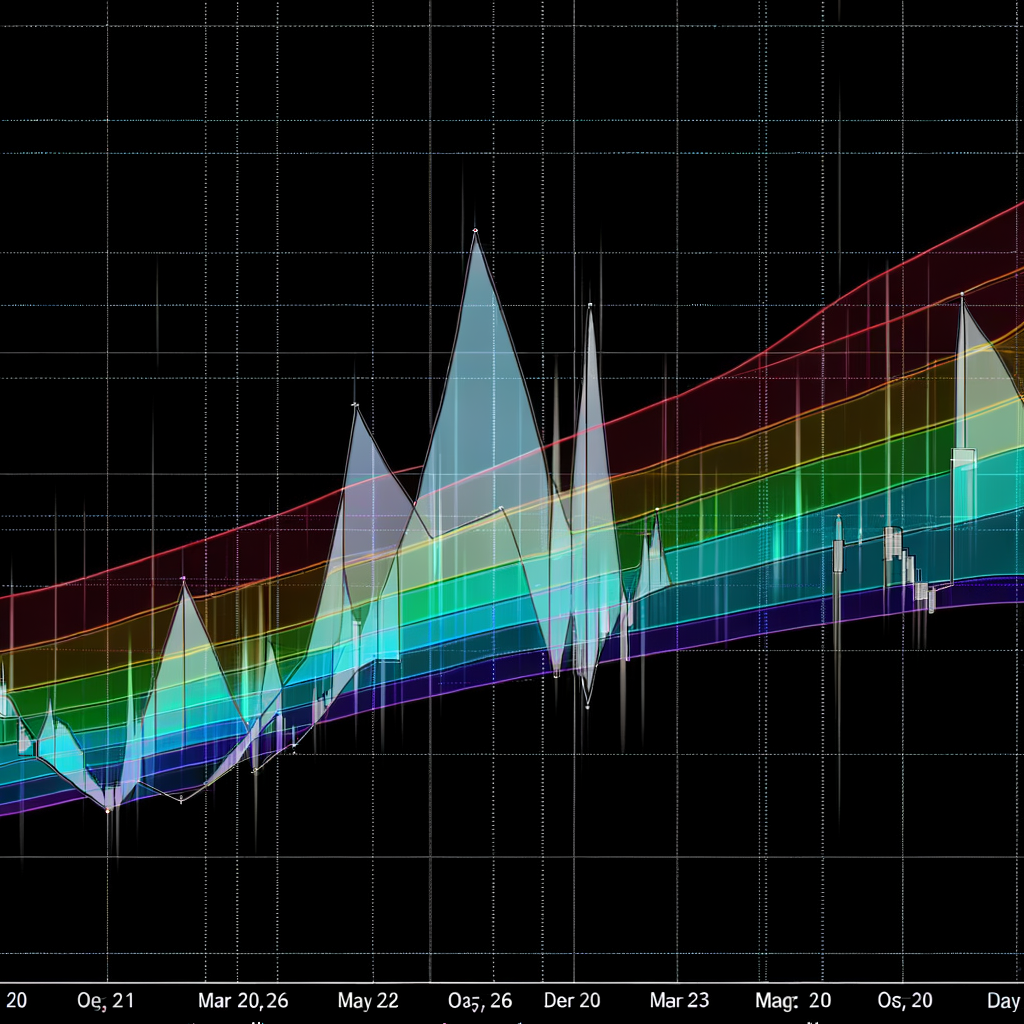The width and height of the screenshot is (1024, 1024).
Task: Select the lowest trough point above Oe, 21
Action: [x=108, y=809]
